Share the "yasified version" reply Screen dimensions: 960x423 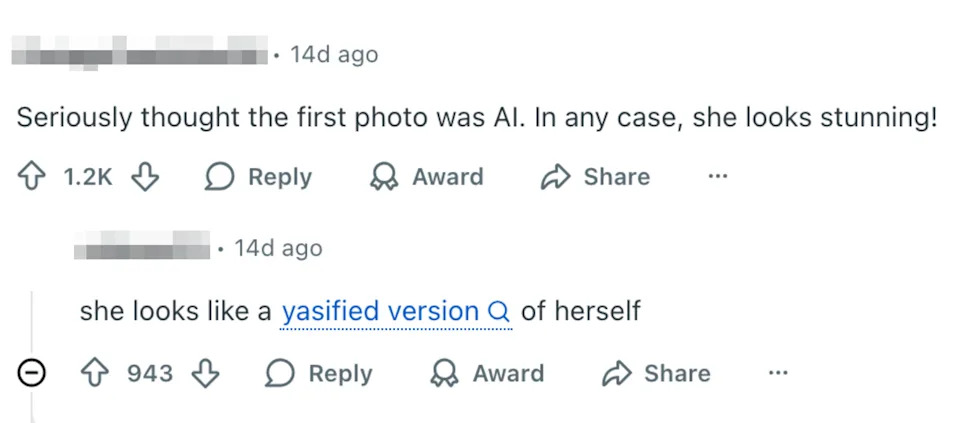[x=656, y=374]
